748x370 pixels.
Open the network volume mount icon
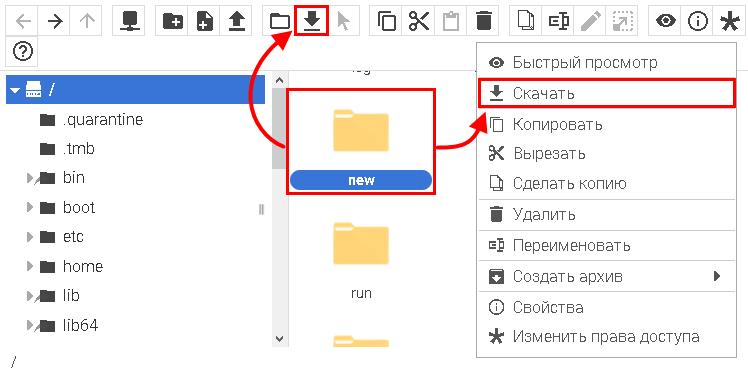point(128,21)
